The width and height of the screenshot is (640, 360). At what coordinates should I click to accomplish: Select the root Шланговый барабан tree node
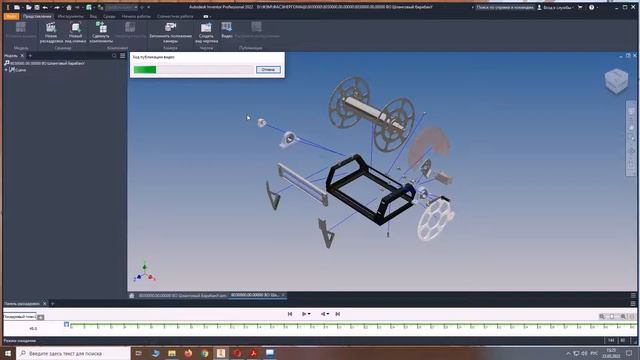coord(44,63)
